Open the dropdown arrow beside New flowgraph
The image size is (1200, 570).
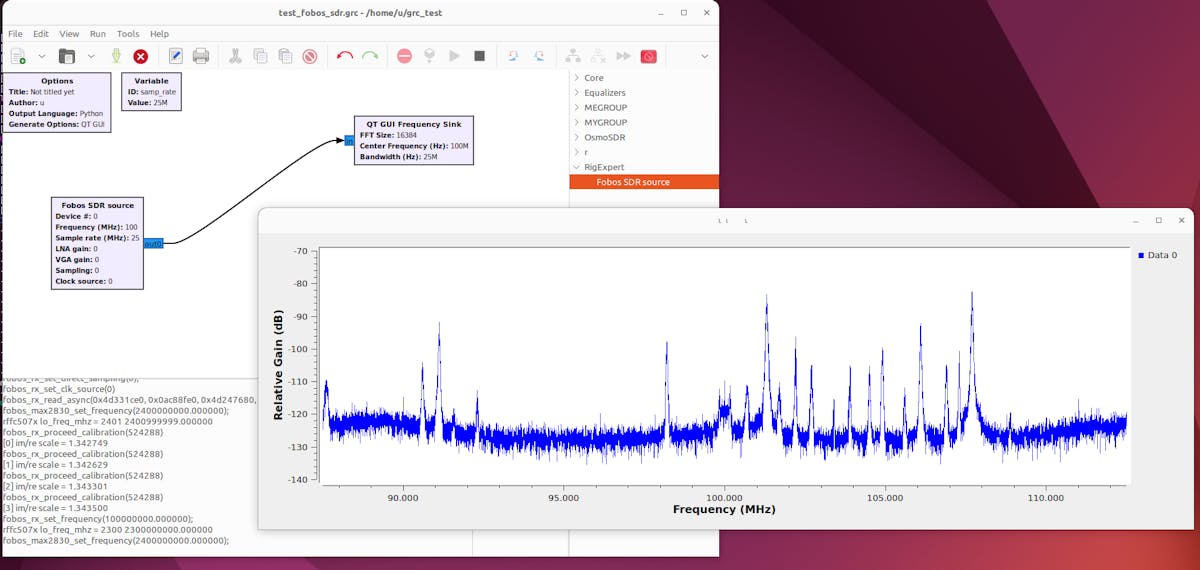tap(42, 56)
